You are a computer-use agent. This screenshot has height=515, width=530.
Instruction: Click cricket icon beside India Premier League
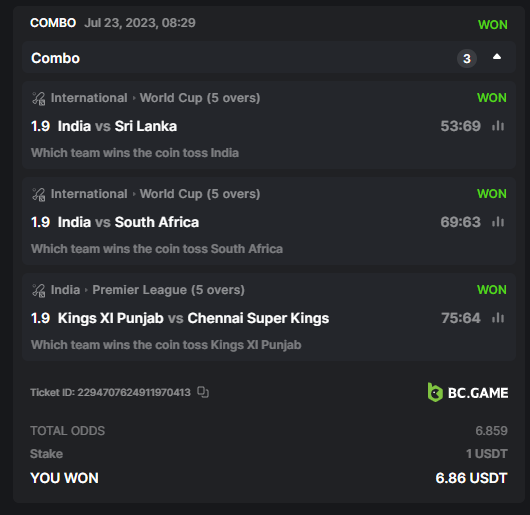pyautogui.click(x=39, y=290)
